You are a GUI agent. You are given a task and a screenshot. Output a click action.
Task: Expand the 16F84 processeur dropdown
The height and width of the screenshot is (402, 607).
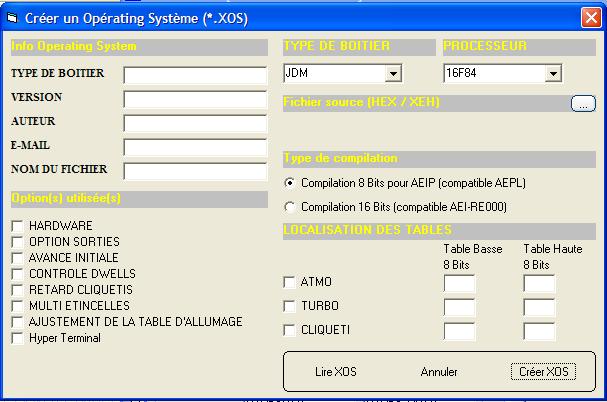point(552,74)
